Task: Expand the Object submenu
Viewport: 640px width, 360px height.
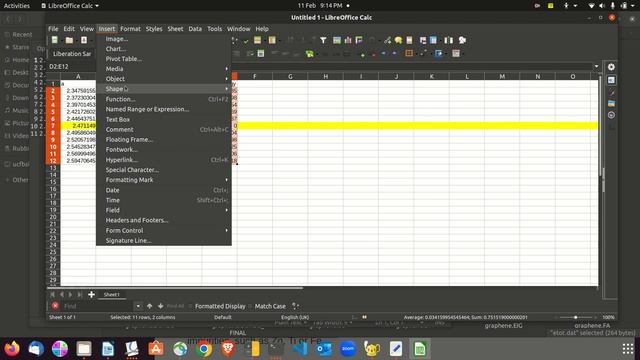Action: click(x=164, y=79)
